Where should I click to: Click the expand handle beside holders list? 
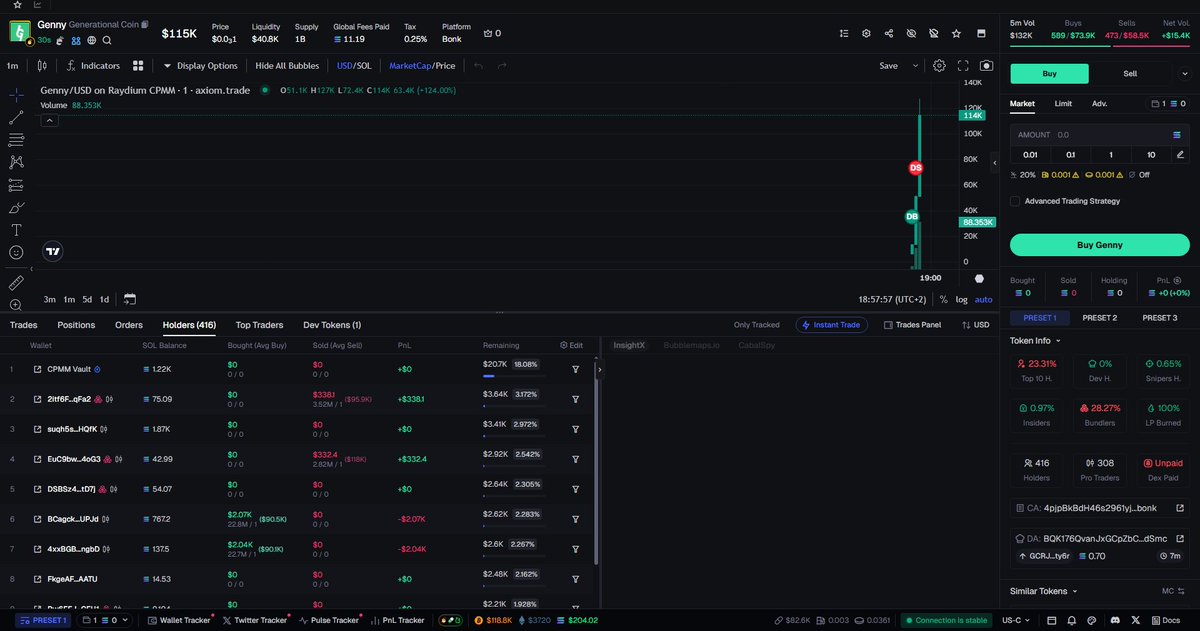click(598, 369)
